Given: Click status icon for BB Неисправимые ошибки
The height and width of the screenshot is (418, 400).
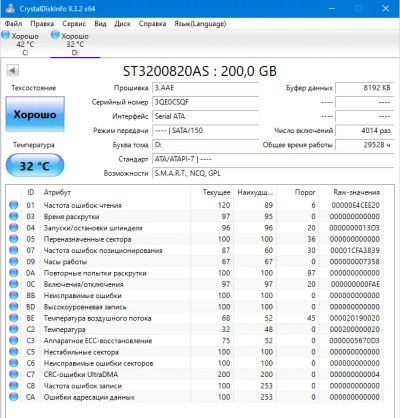Looking at the screenshot, I should [14, 296].
